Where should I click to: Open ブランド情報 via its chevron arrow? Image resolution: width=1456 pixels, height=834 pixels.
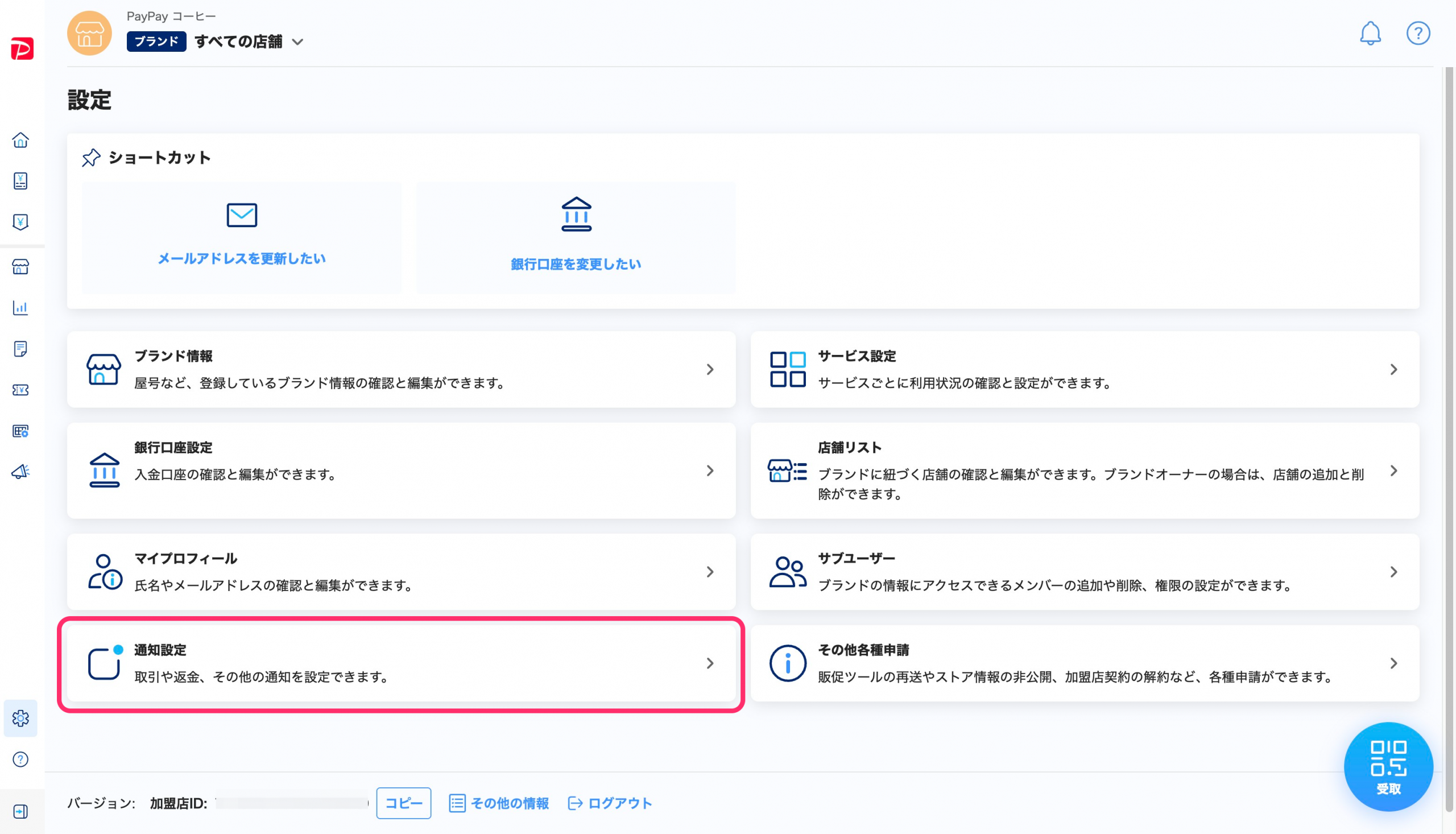[x=710, y=369]
